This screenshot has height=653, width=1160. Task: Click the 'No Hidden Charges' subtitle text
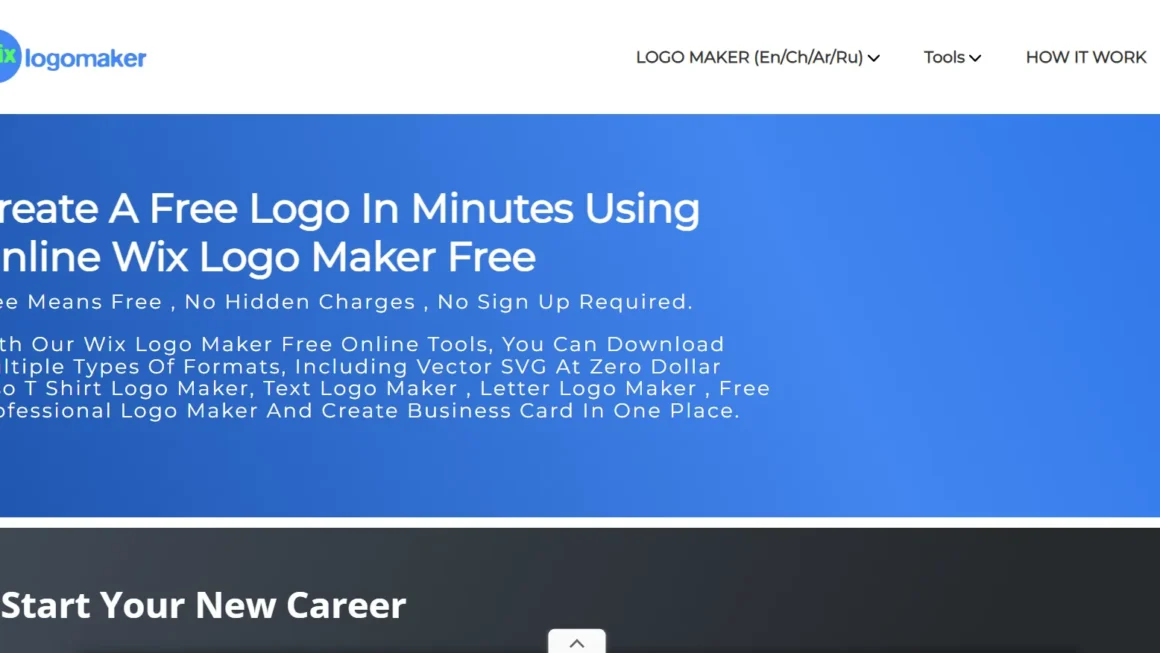(x=300, y=302)
